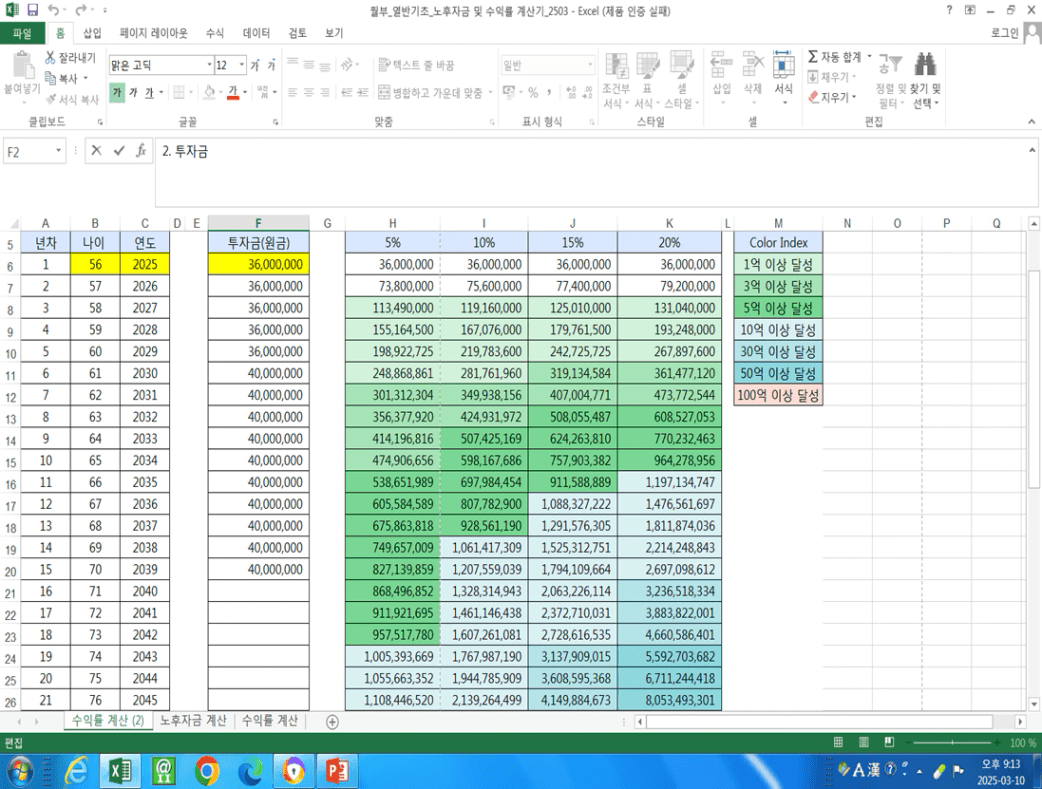Toggle italic text formatting
1042x789 pixels.
click(133, 93)
